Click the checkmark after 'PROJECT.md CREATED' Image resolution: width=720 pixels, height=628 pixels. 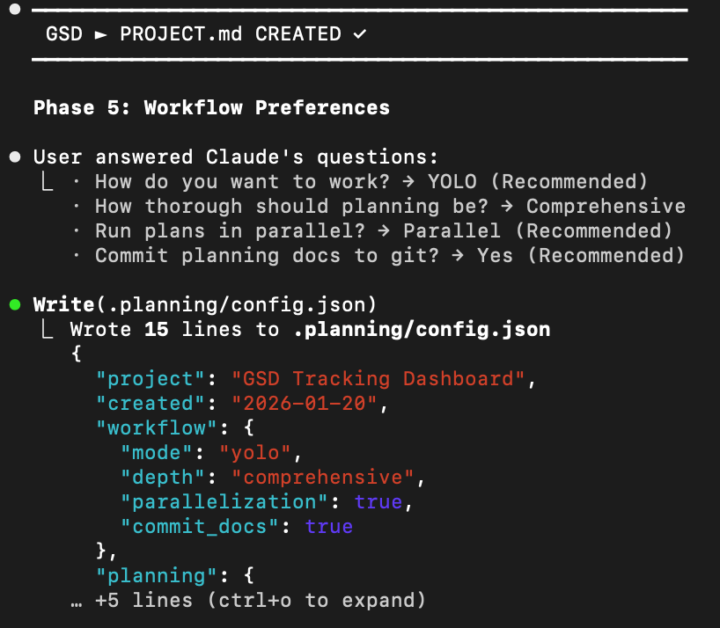[359, 34]
